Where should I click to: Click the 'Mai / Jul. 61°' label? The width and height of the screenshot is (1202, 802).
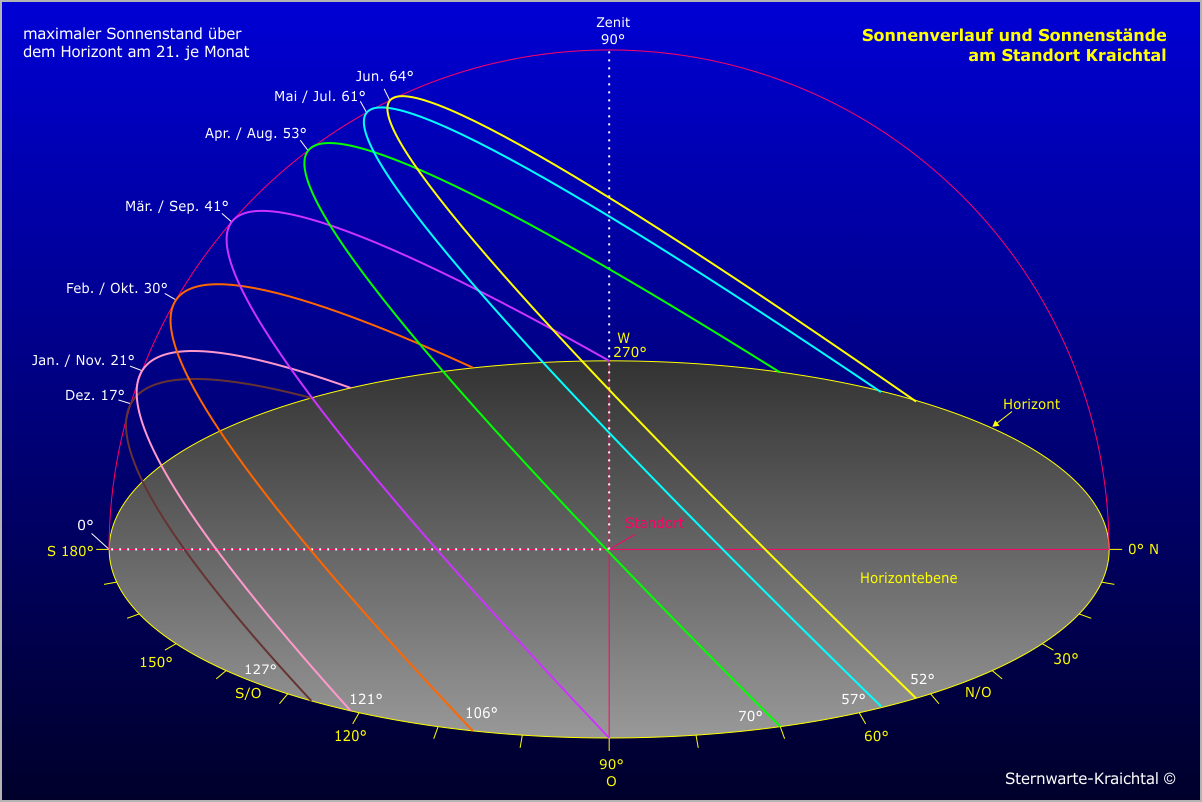click(x=320, y=96)
